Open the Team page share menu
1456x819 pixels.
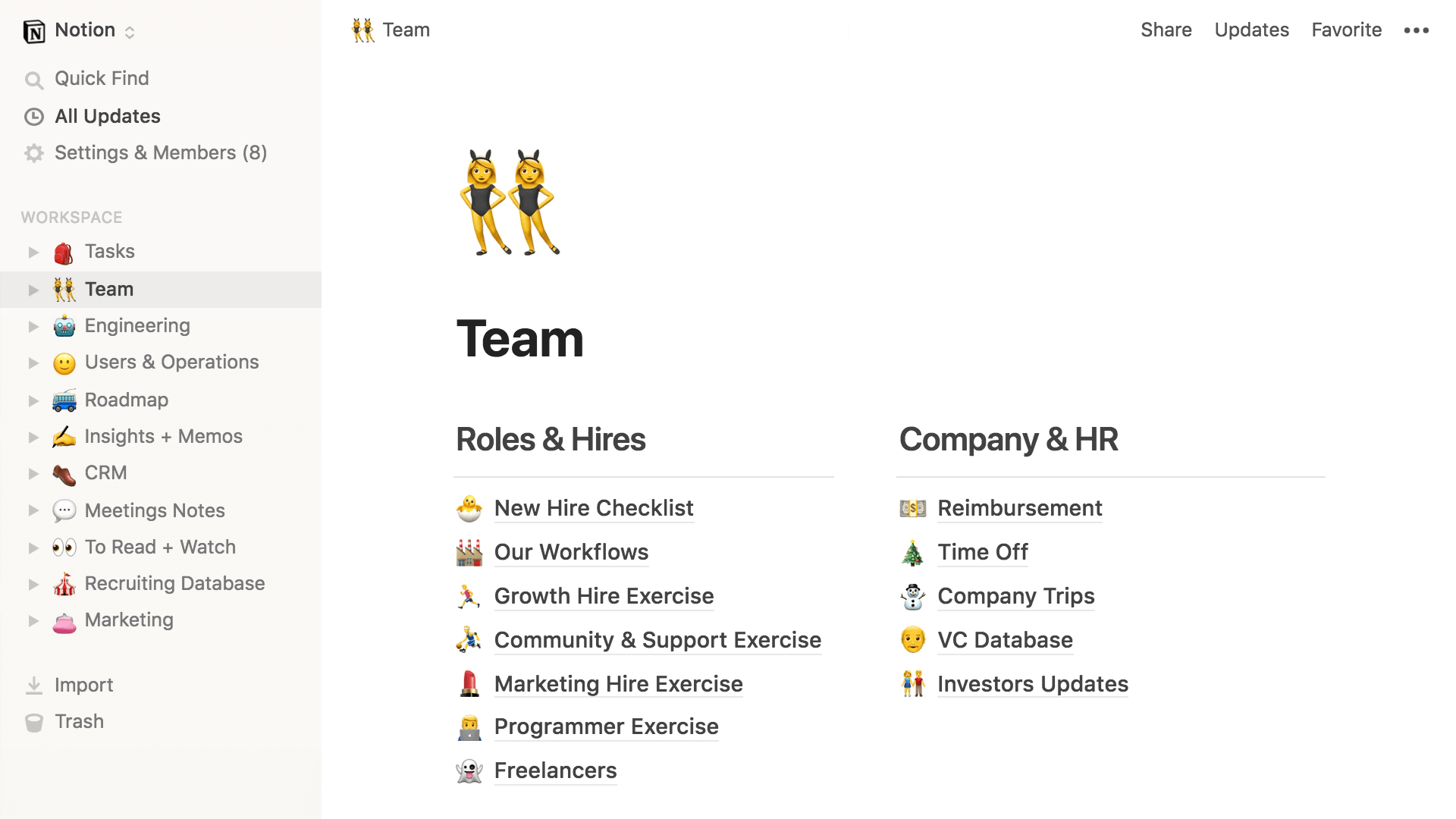click(1166, 30)
